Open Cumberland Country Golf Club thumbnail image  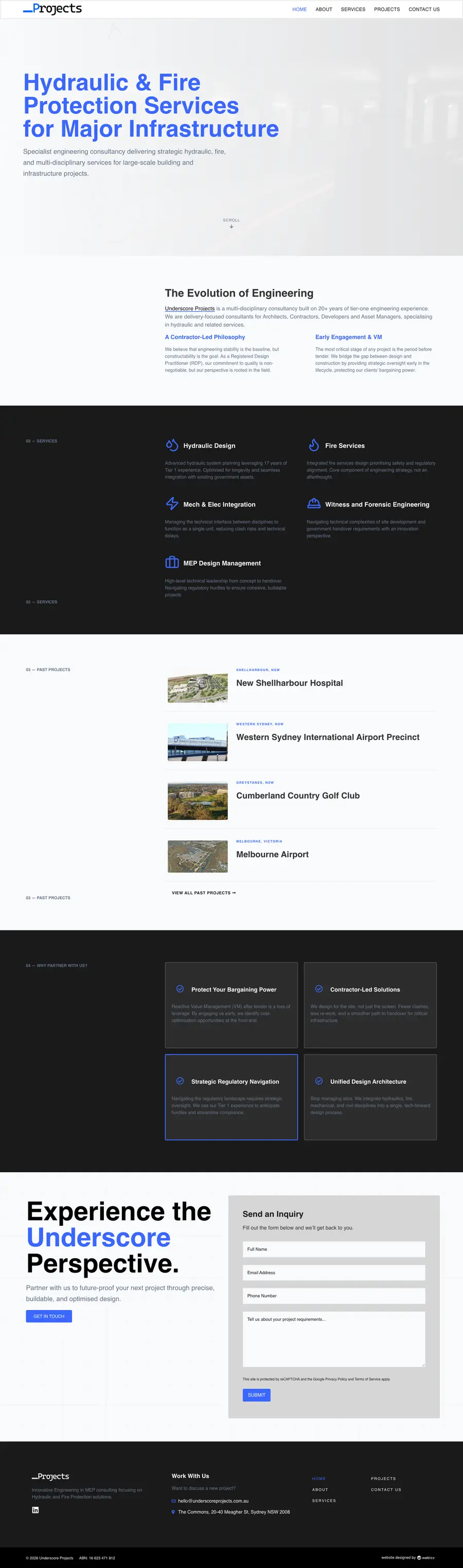click(198, 801)
